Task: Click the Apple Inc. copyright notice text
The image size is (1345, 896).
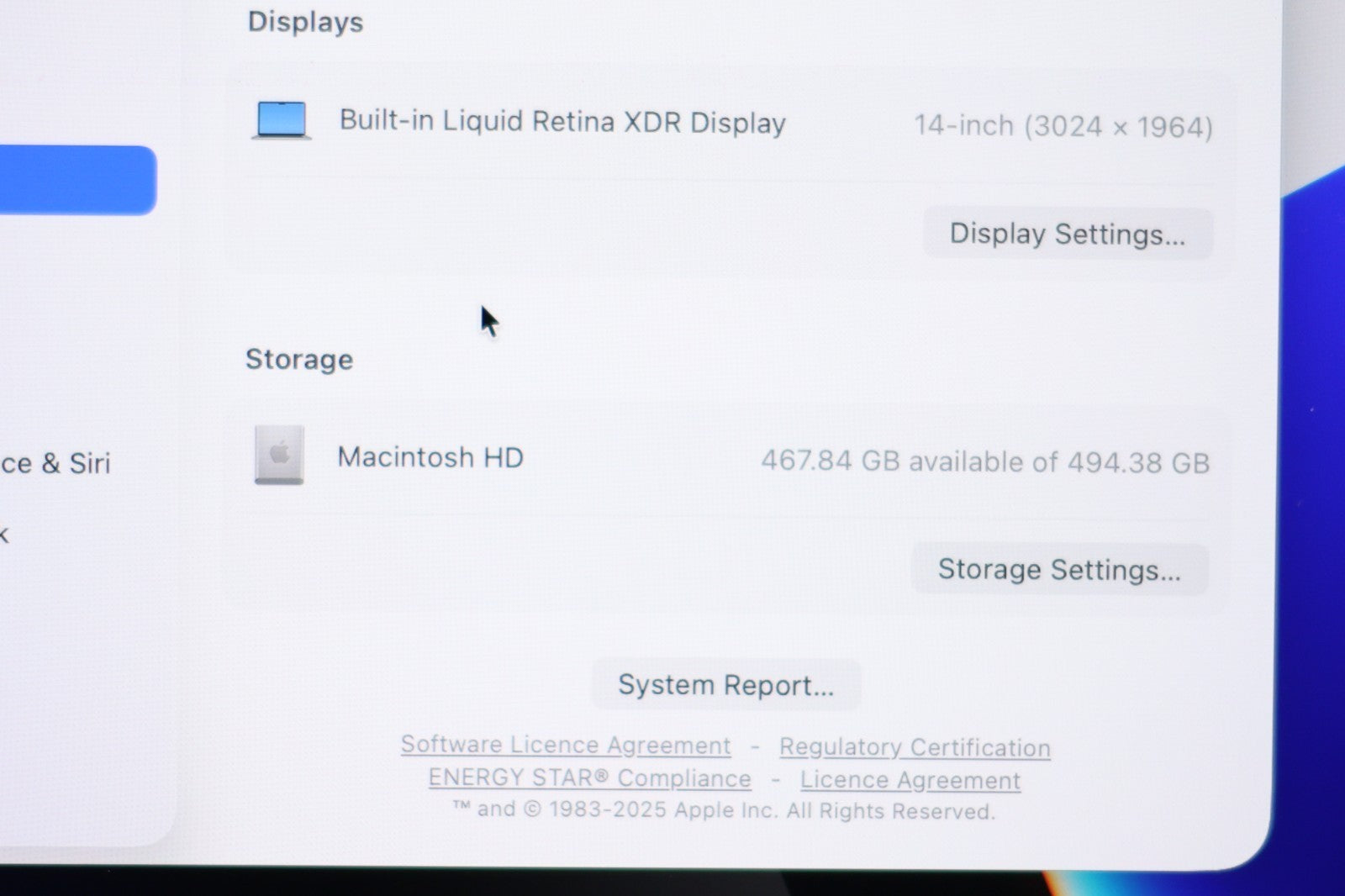Action: pyautogui.click(x=724, y=810)
